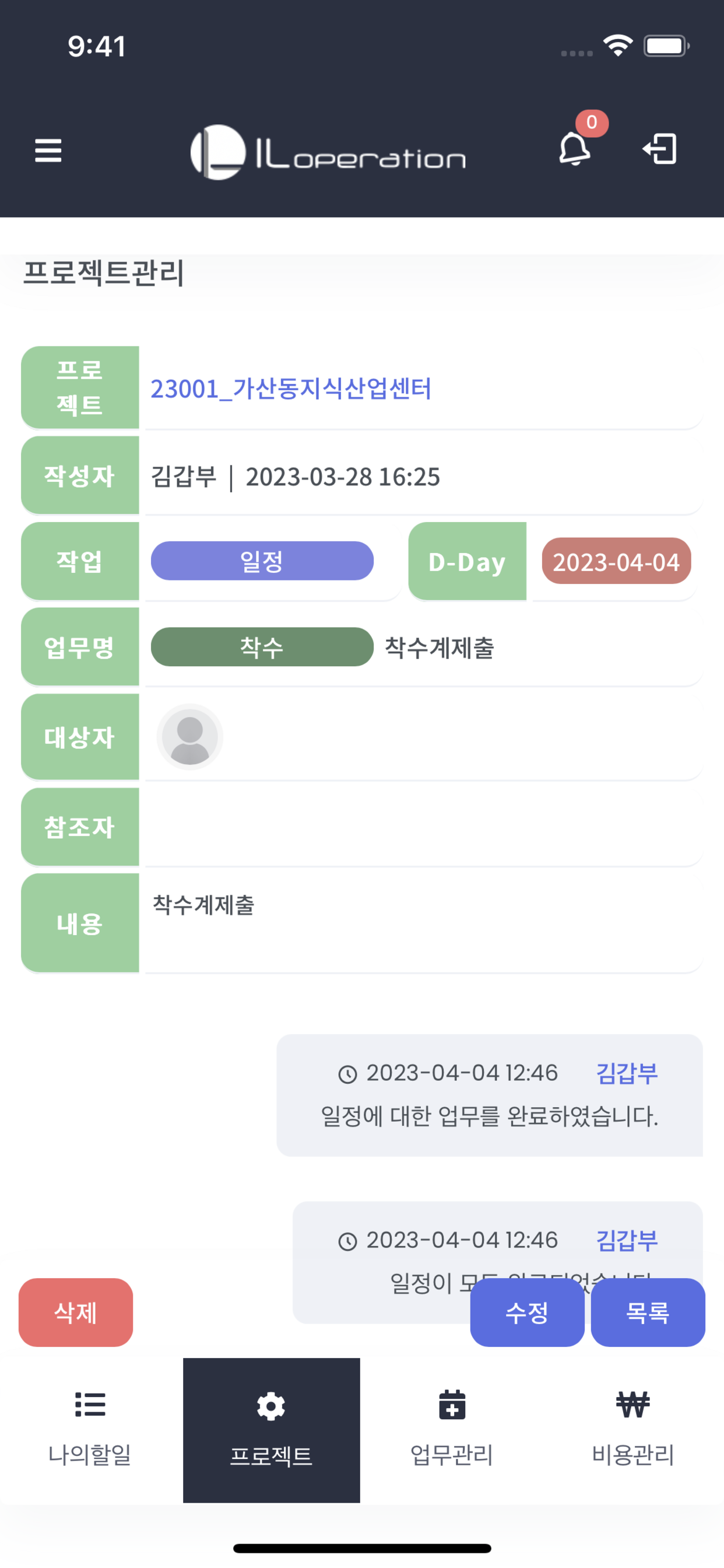Screen dimensions: 724x1568
Task: Select the 프로젝트 gear tab
Action: 271,1430
